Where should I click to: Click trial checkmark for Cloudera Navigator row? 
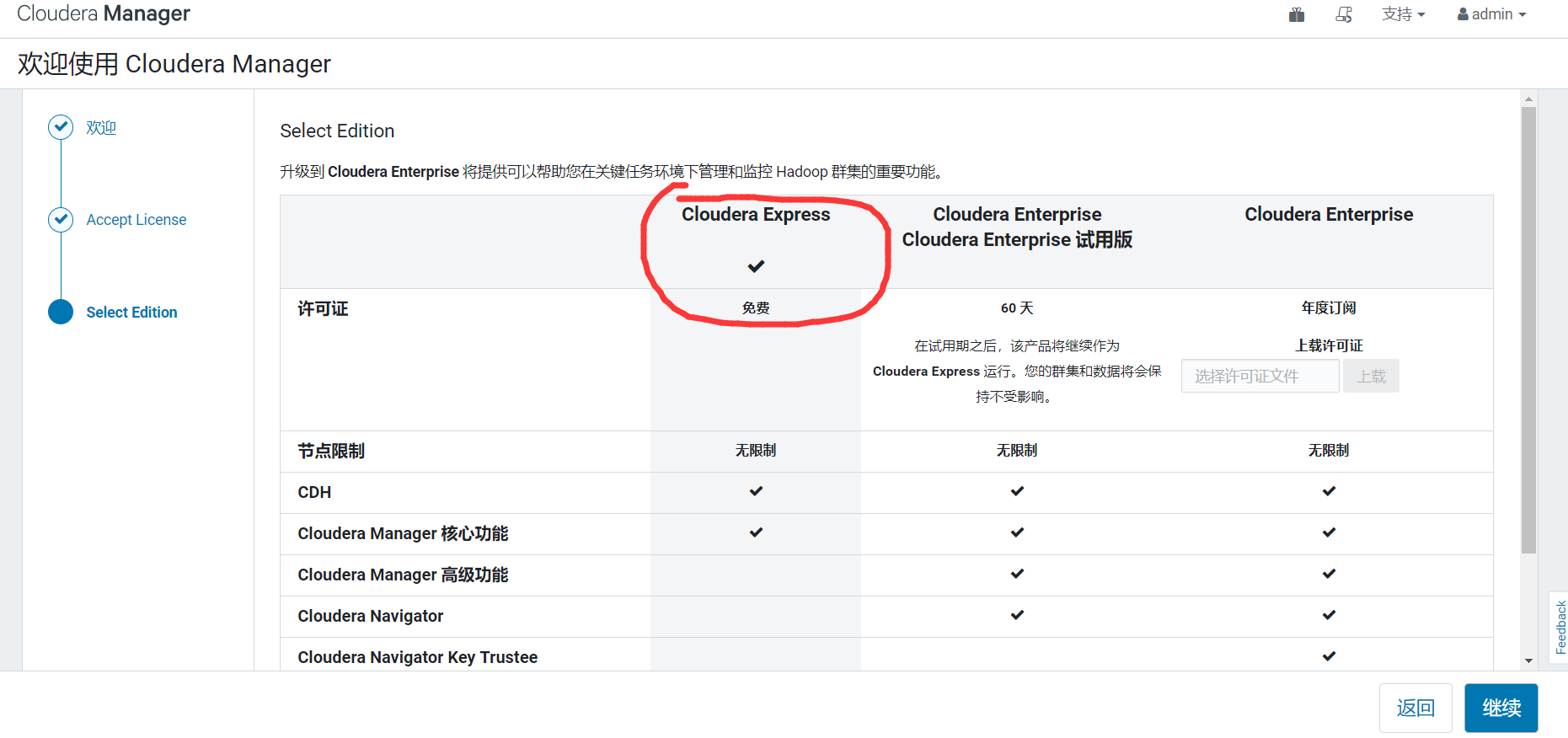(1017, 615)
